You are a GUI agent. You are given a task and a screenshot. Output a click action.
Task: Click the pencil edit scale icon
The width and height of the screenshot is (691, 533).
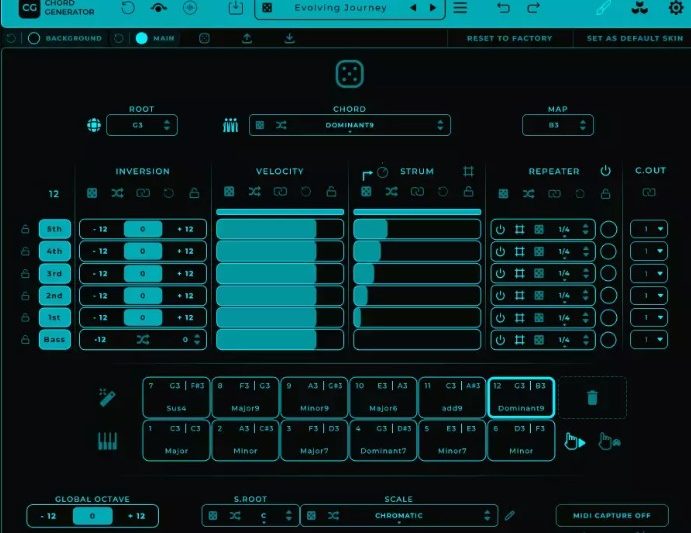tap(510, 515)
